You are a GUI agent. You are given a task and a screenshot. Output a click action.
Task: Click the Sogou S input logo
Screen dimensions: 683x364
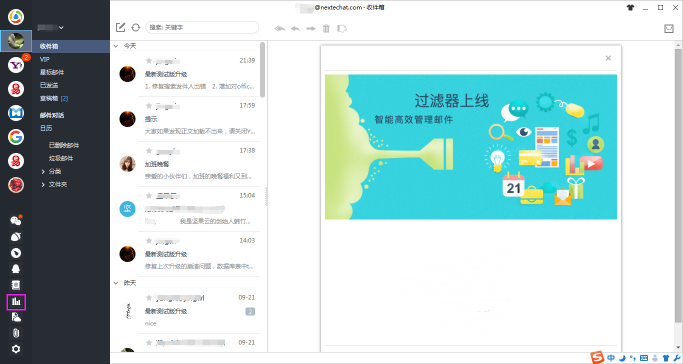click(x=597, y=357)
